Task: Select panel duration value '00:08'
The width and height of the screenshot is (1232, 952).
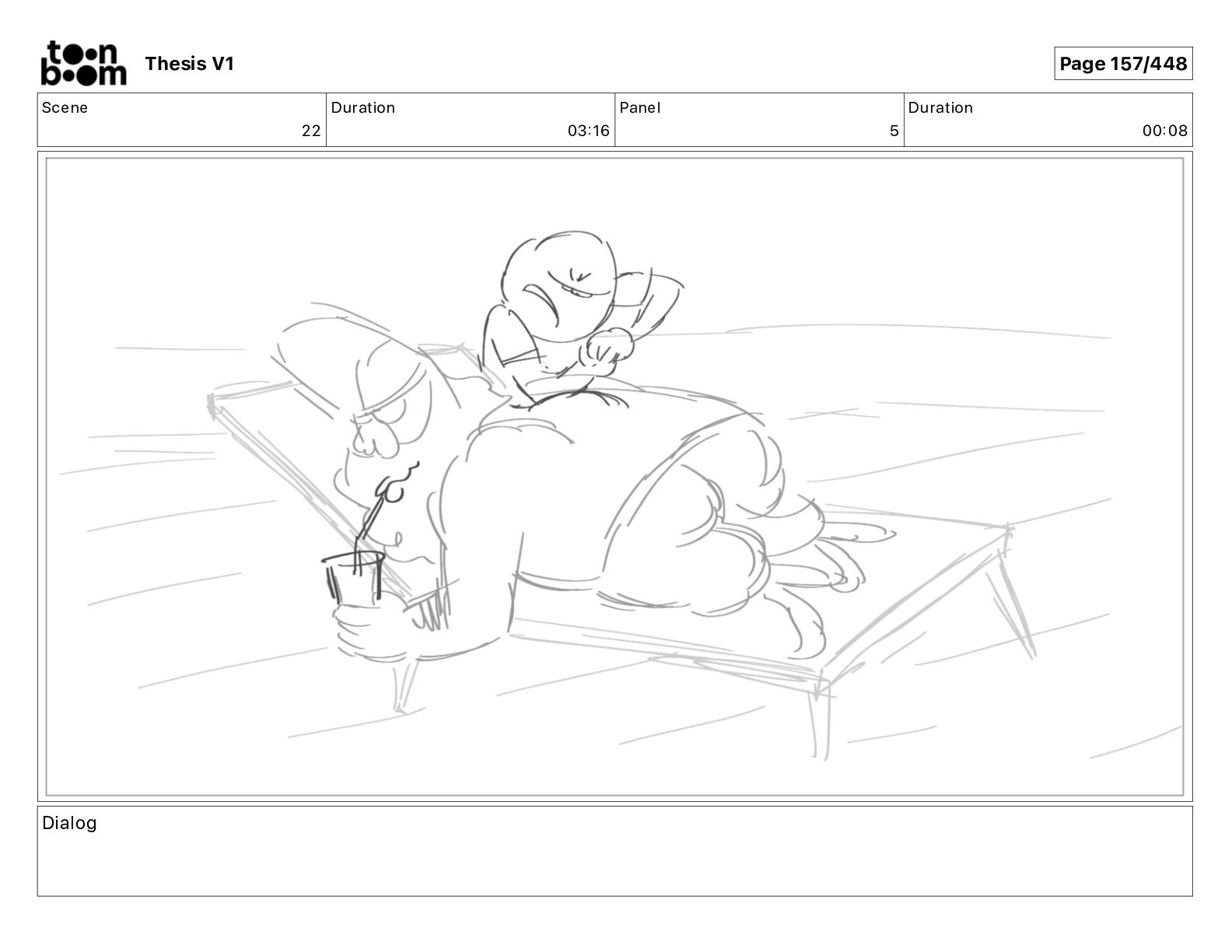Action: (1164, 131)
